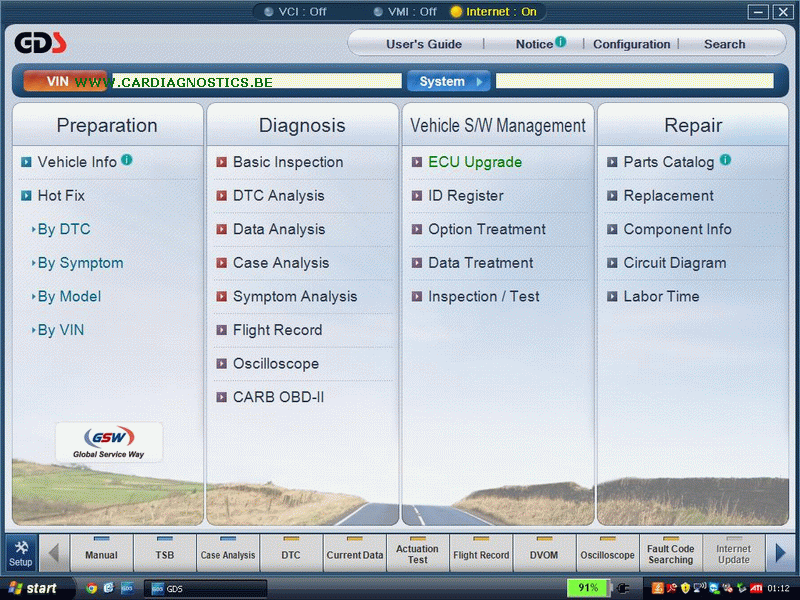Click the Vehicle Info information icon
The image size is (800, 600).
tap(127, 160)
